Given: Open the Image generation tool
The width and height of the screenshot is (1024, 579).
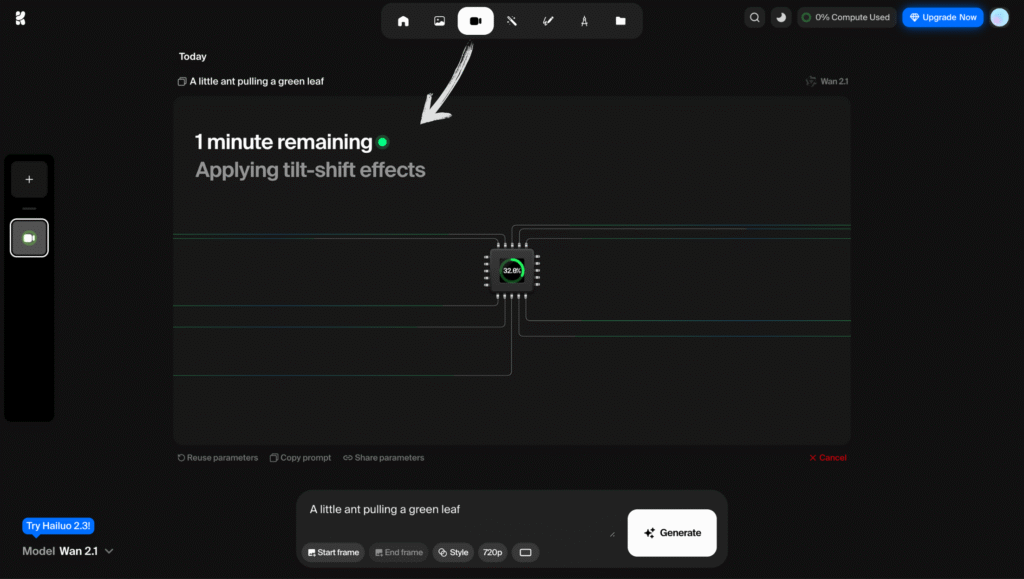Looking at the screenshot, I should click(x=439, y=19).
